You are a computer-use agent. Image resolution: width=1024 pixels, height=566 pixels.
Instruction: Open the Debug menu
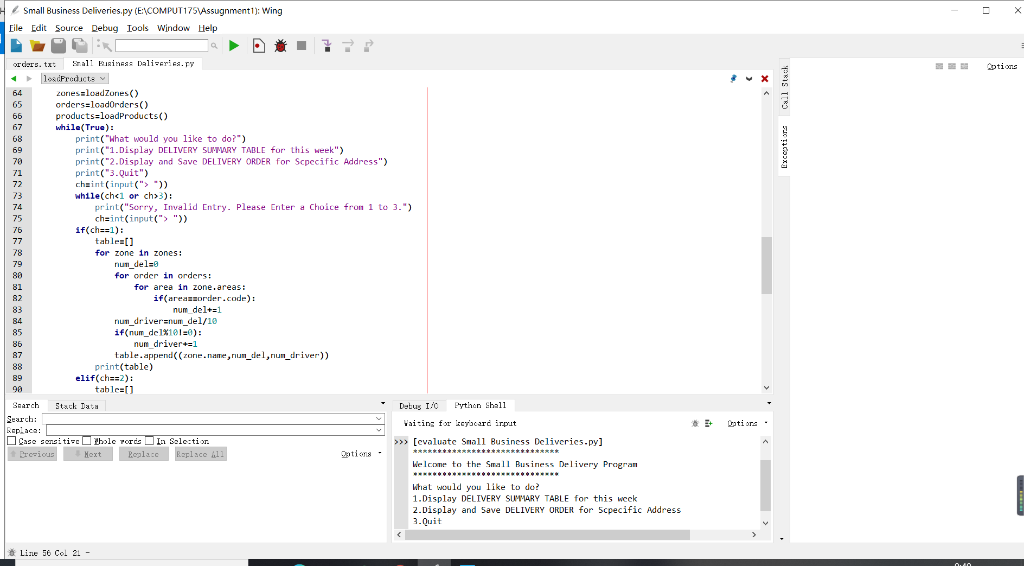coord(104,28)
